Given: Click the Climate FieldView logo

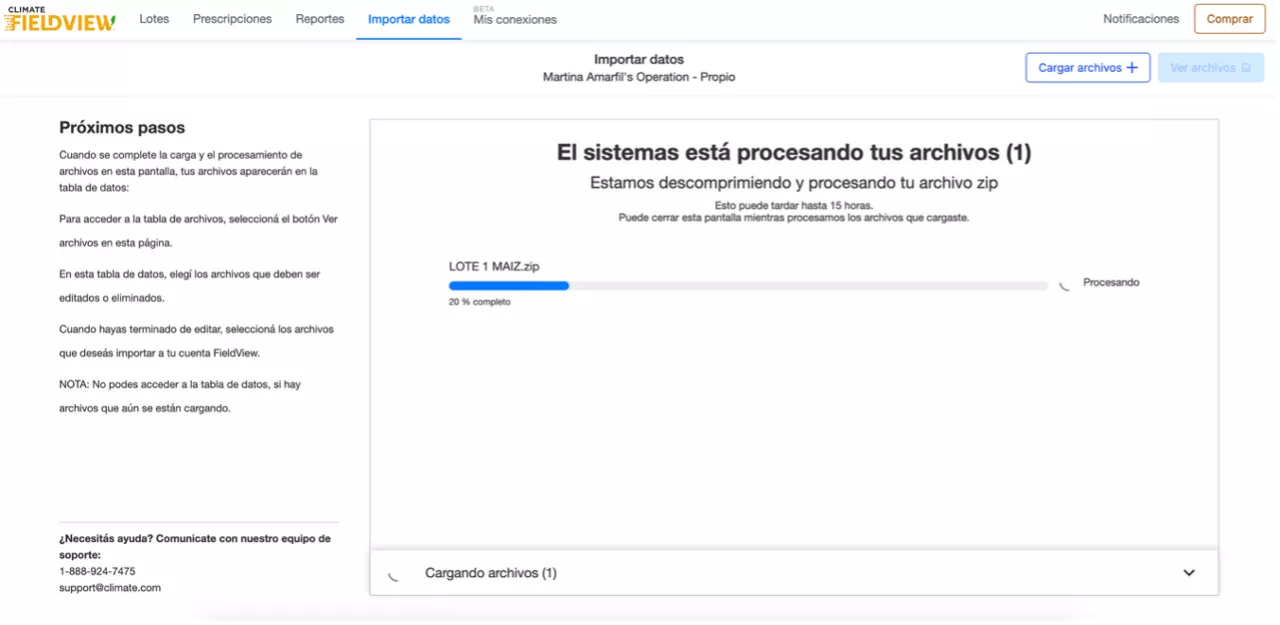Looking at the screenshot, I should 61,19.
